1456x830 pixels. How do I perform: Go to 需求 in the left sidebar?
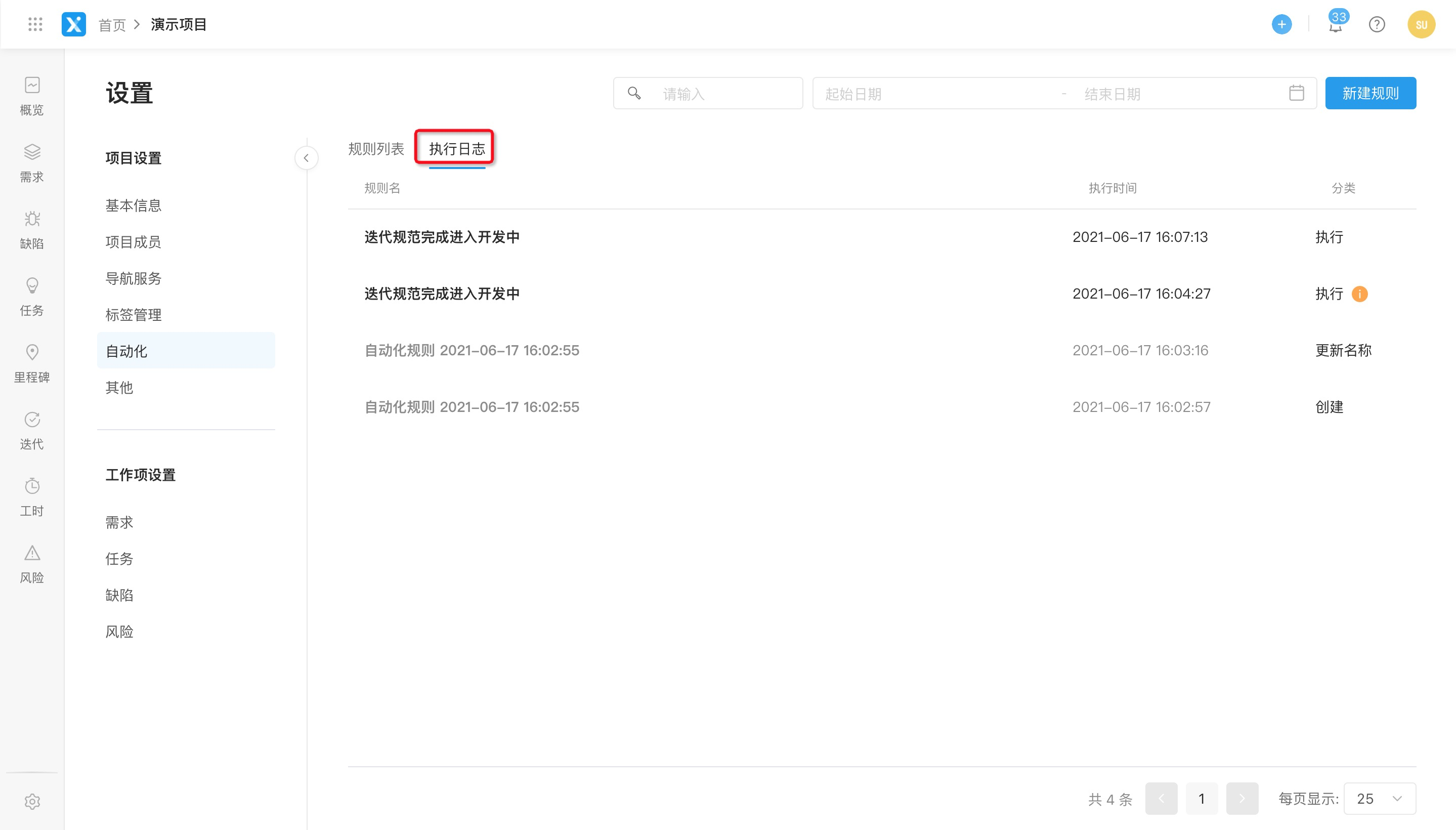pos(32,163)
